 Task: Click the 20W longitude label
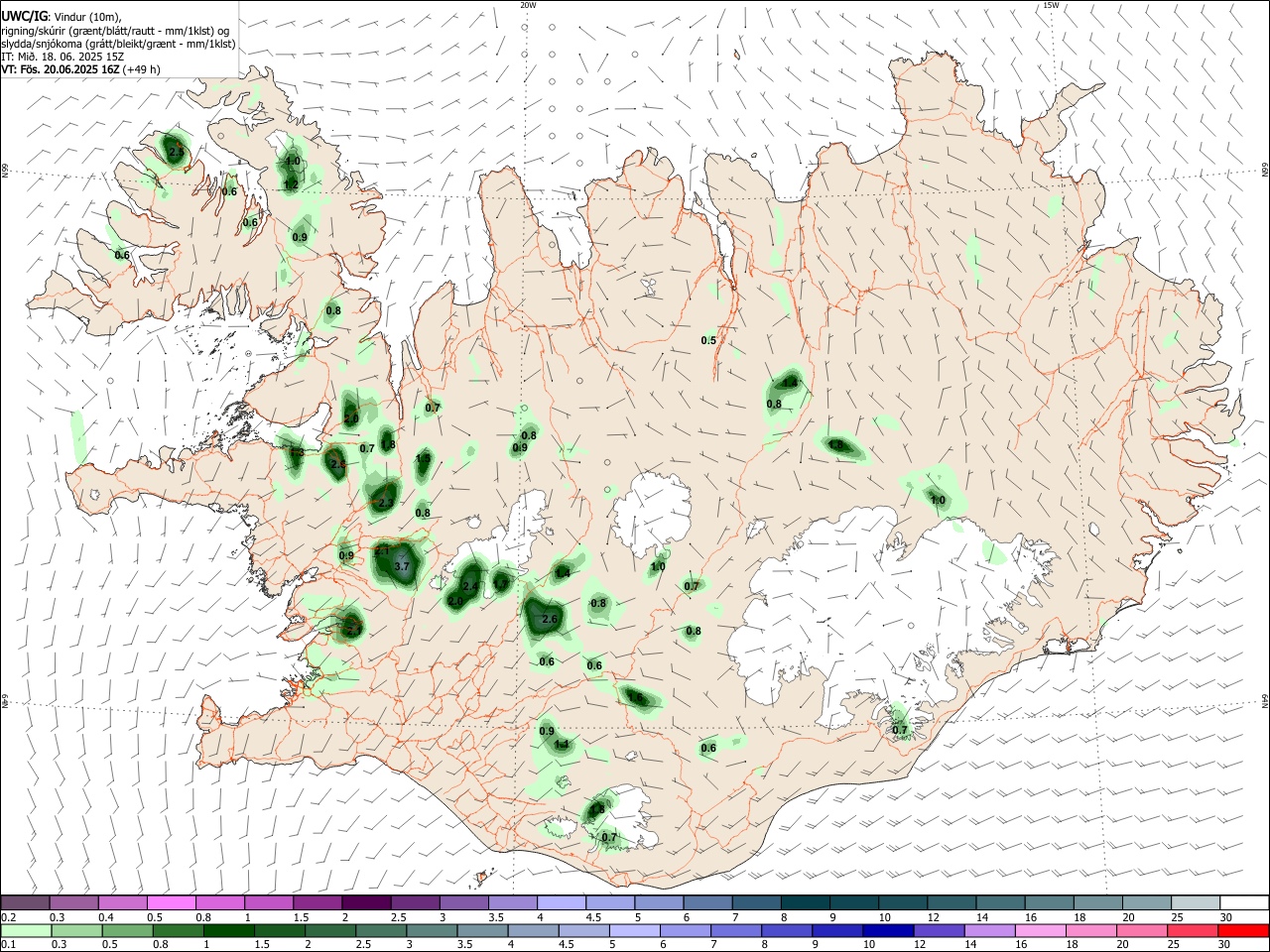[528, 5]
